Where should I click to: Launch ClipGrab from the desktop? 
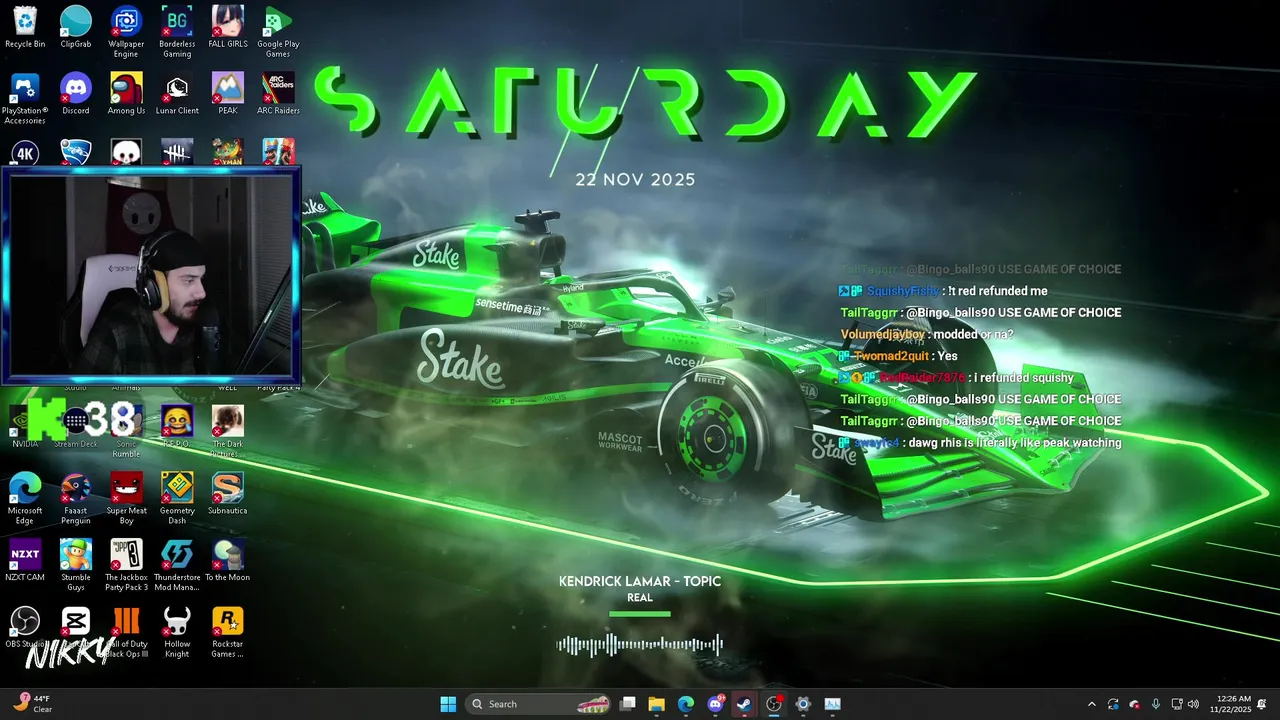click(76, 27)
